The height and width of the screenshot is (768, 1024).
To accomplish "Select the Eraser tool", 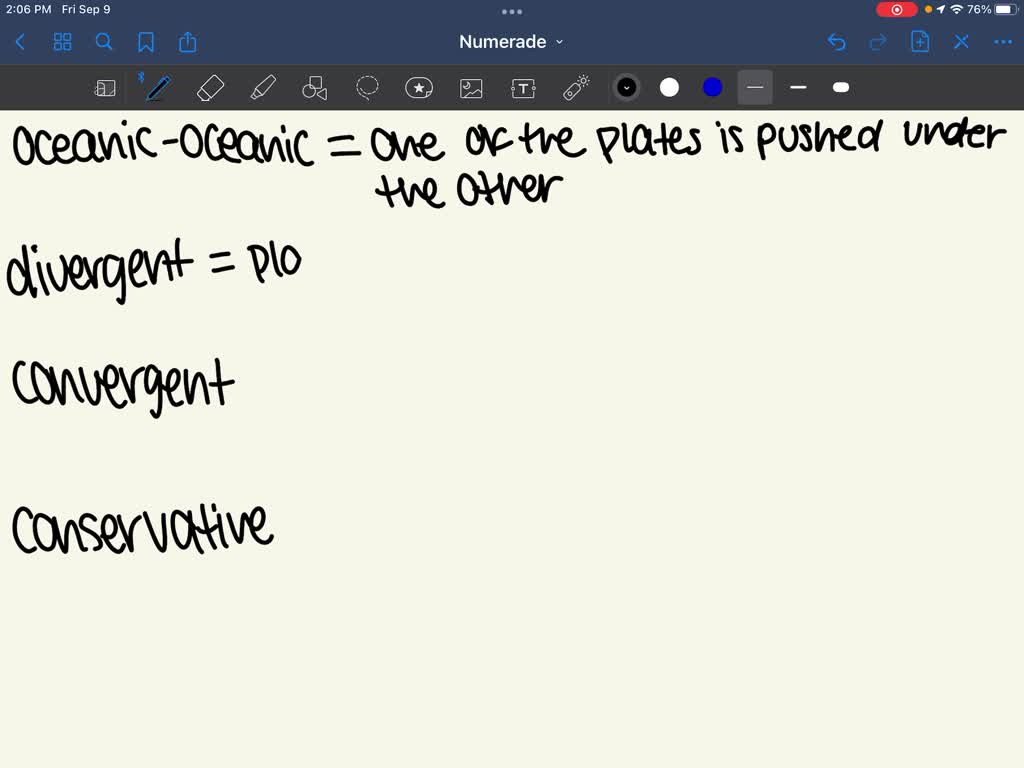I will 210,88.
